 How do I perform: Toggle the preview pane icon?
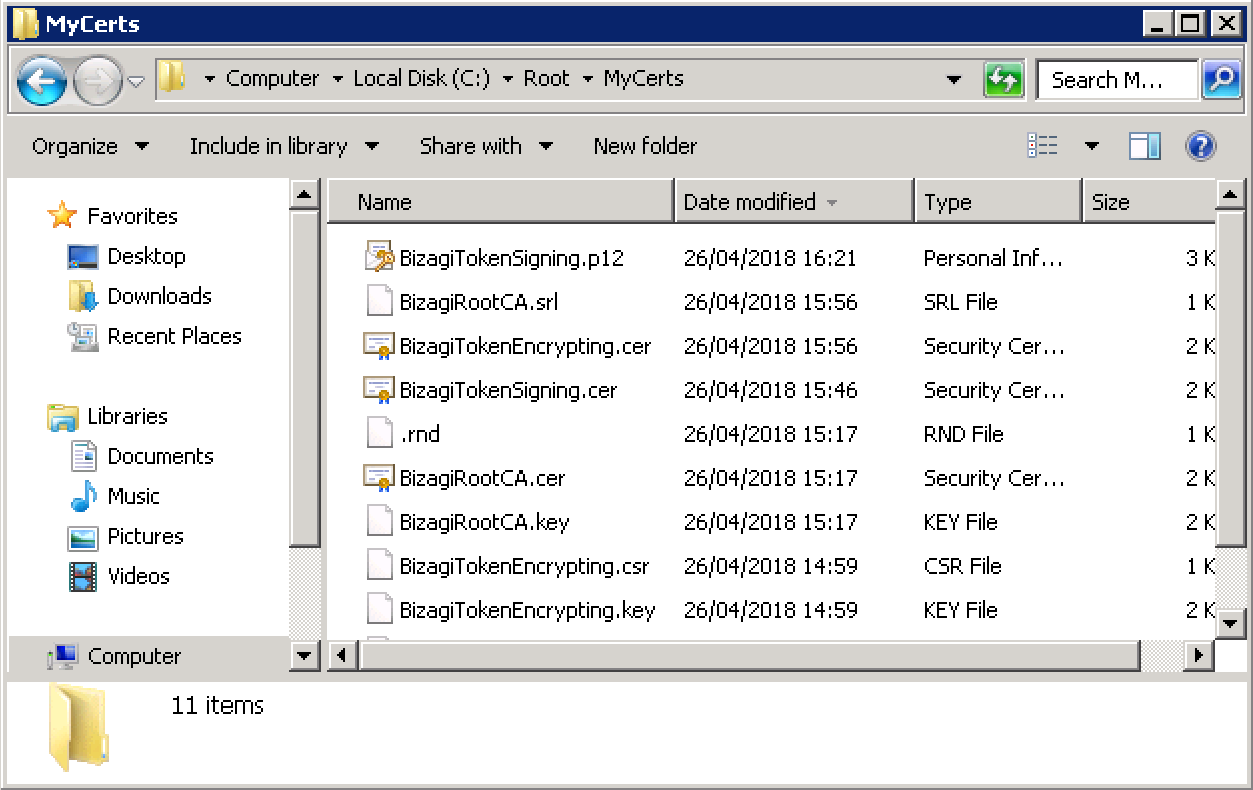point(1145,146)
